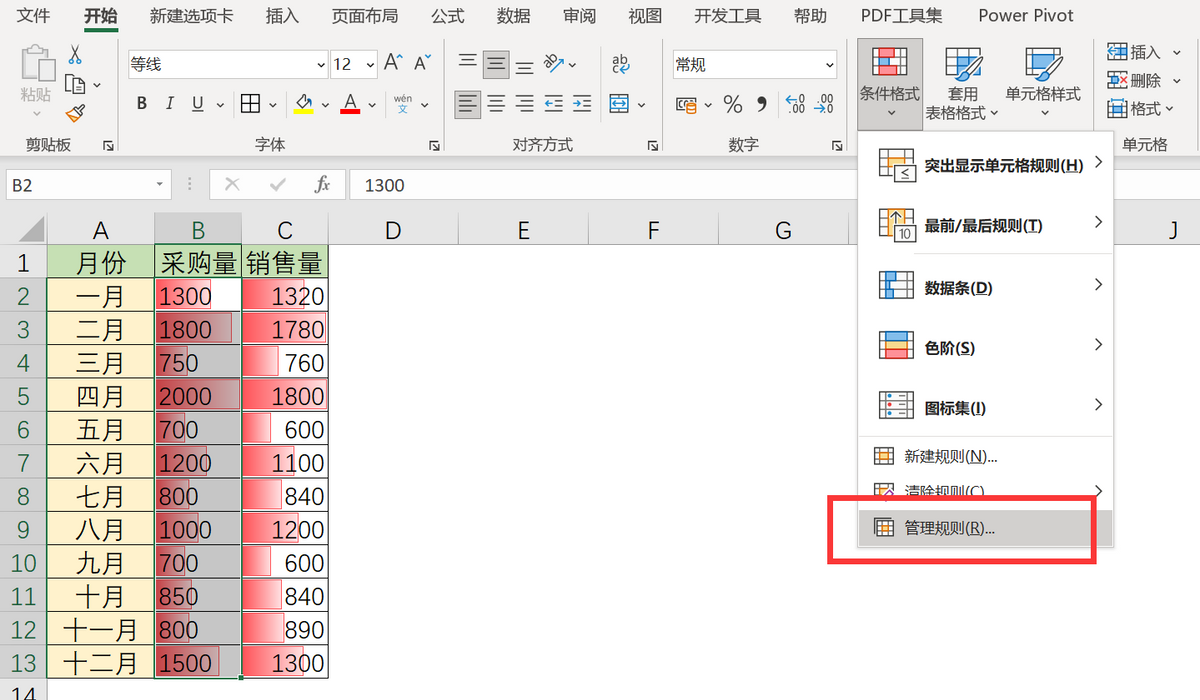Image resolution: width=1200 pixels, height=700 pixels.
Task: Expand the underline style dropdown arrow
Action: [x=219, y=104]
